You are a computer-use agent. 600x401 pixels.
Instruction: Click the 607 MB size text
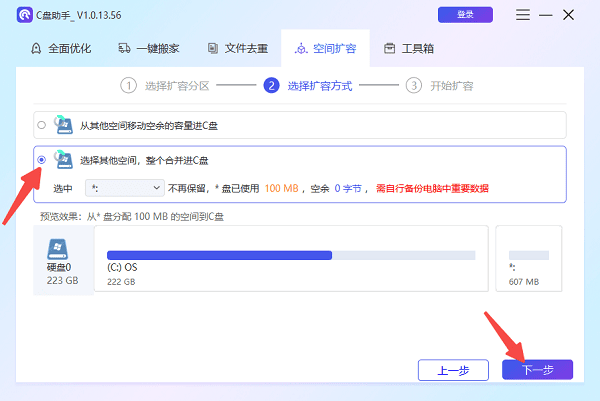point(524,282)
